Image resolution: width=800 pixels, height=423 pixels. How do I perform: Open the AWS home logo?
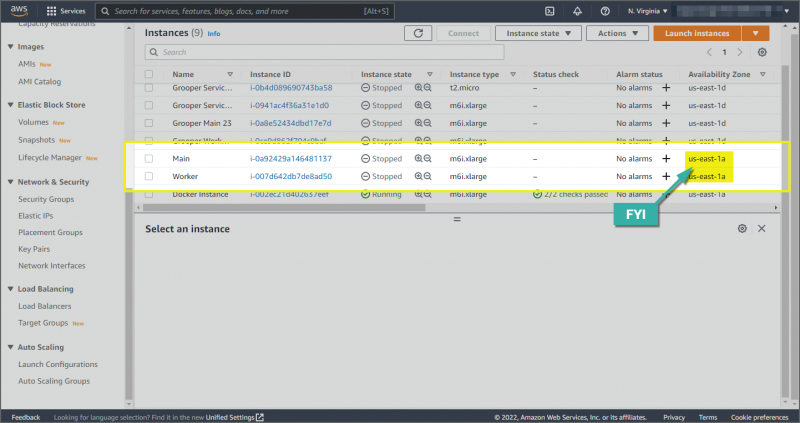(x=19, y=11)
